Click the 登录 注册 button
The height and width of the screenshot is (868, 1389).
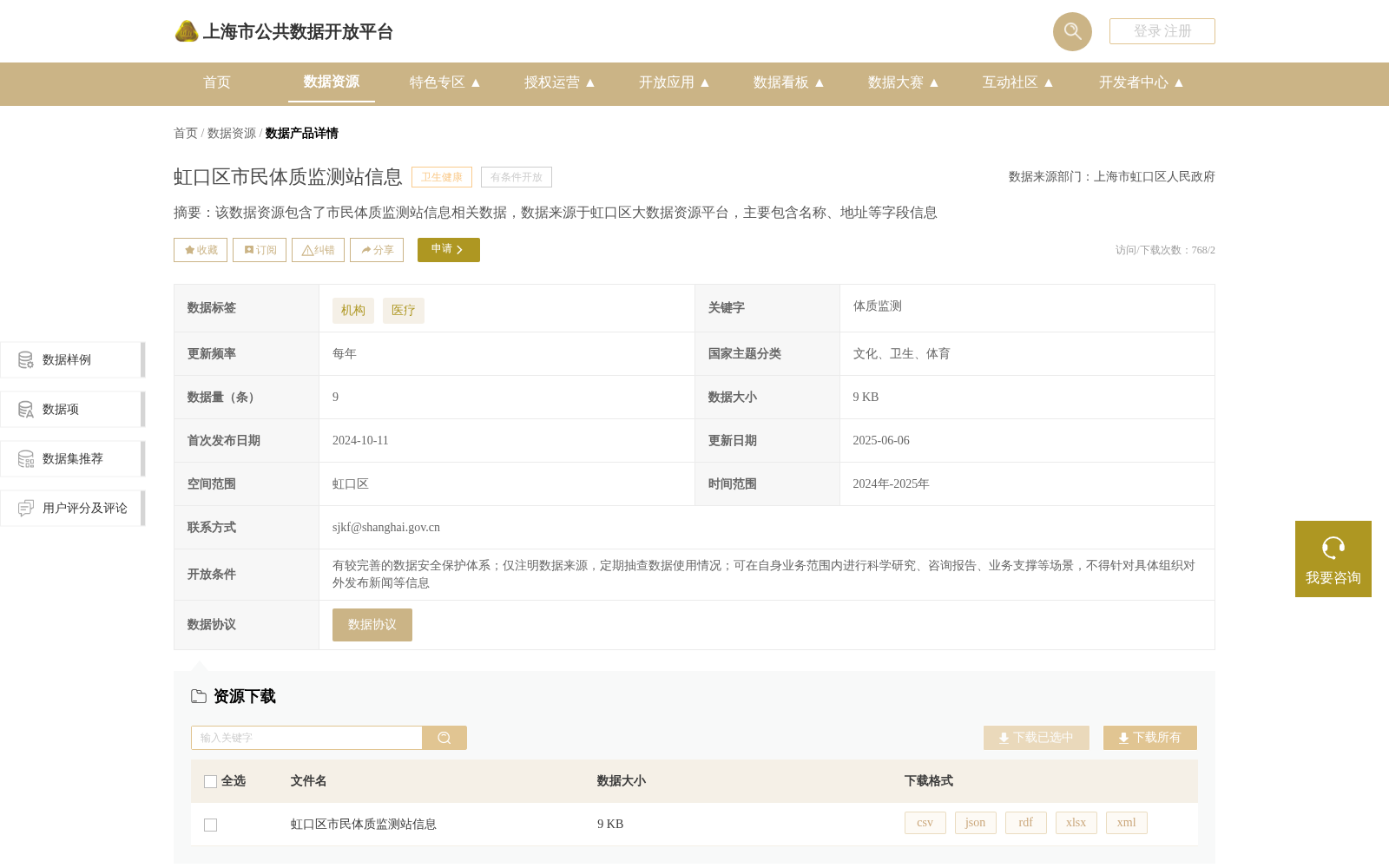(1162, 31)
